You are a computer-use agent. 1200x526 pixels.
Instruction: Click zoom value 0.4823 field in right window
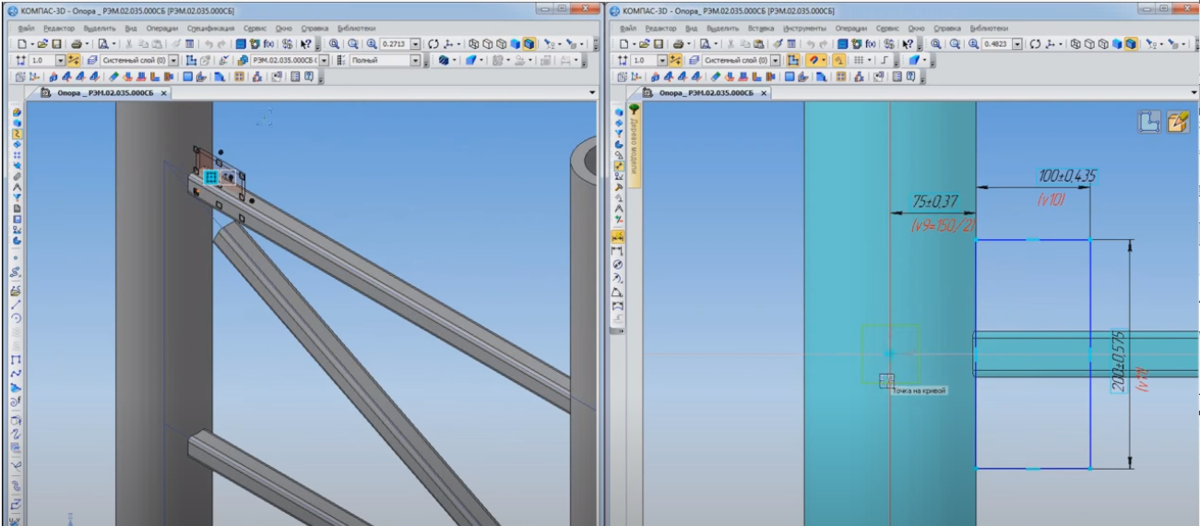click(x=996, y=44)
